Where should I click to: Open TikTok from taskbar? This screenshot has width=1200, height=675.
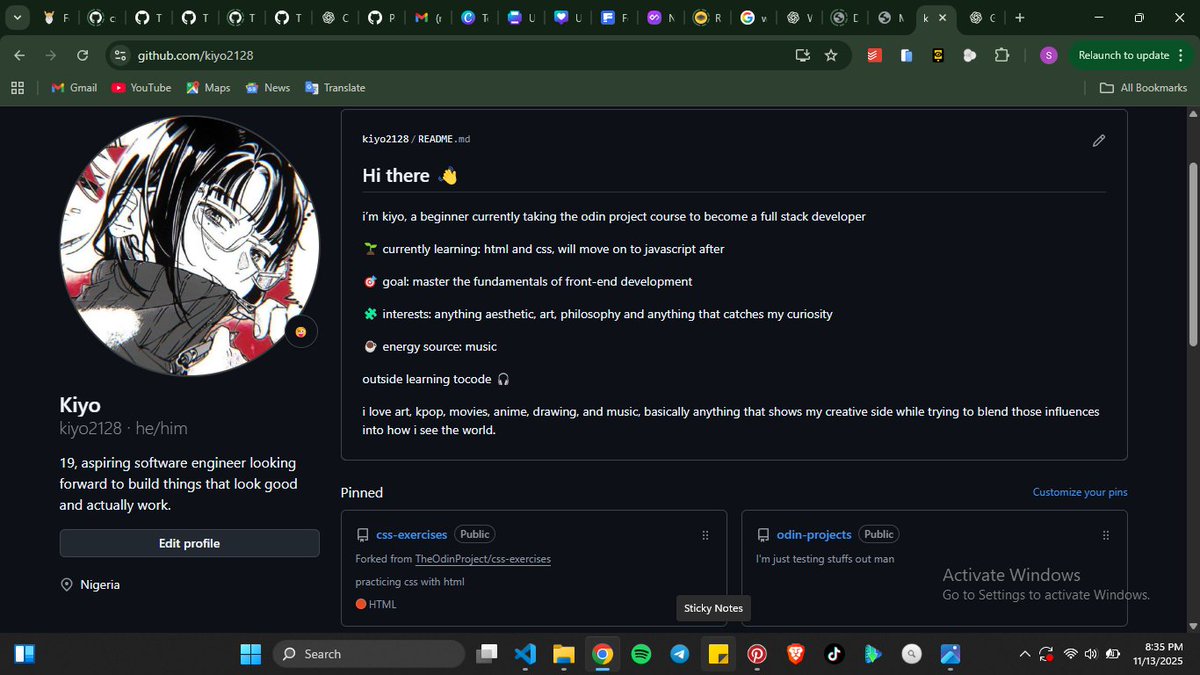point(834,654)
